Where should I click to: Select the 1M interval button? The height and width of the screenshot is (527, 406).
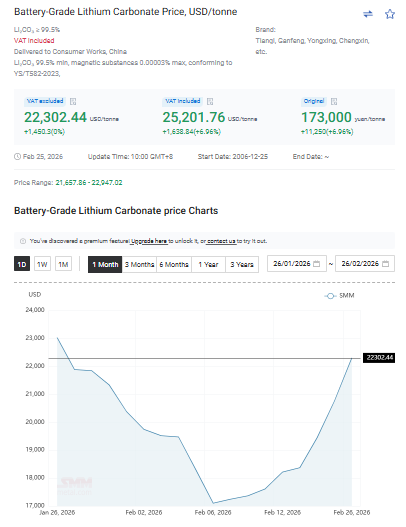point(63,264)
